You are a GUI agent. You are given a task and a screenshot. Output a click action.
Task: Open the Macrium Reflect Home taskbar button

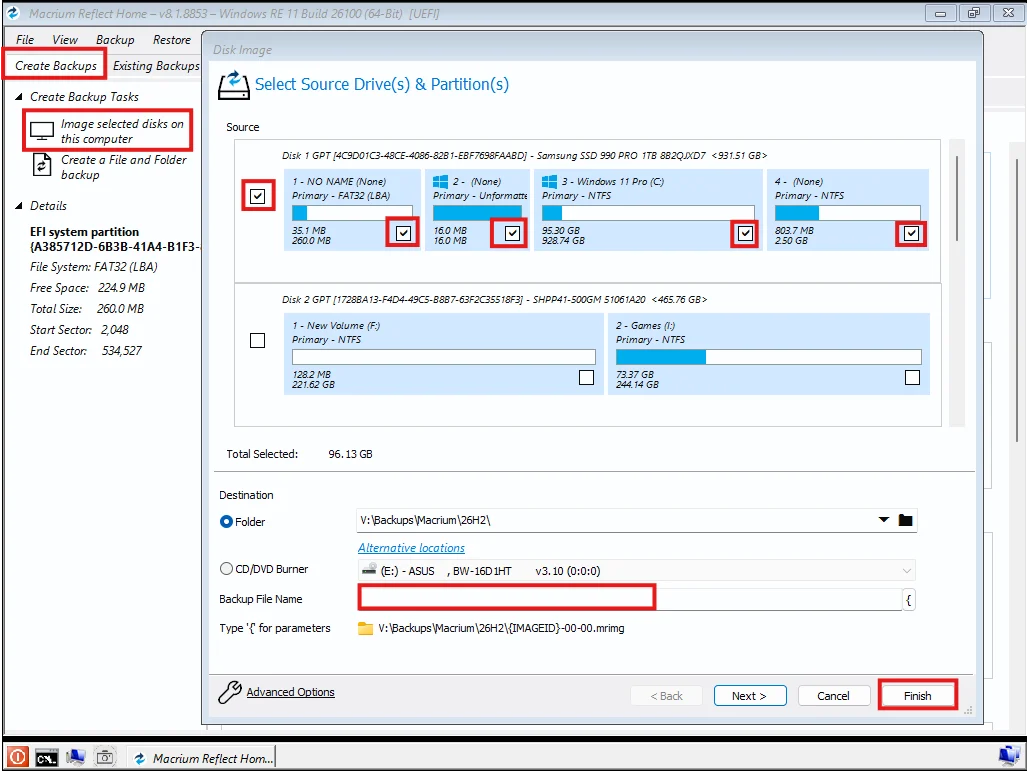tap(202, 758)
